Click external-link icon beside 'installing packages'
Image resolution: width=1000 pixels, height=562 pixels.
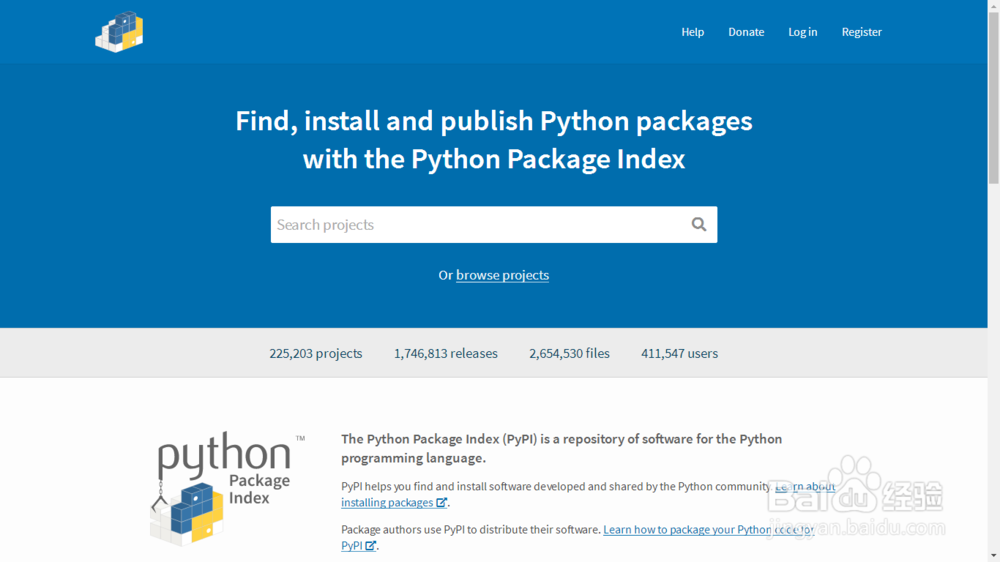click(442, 503)
